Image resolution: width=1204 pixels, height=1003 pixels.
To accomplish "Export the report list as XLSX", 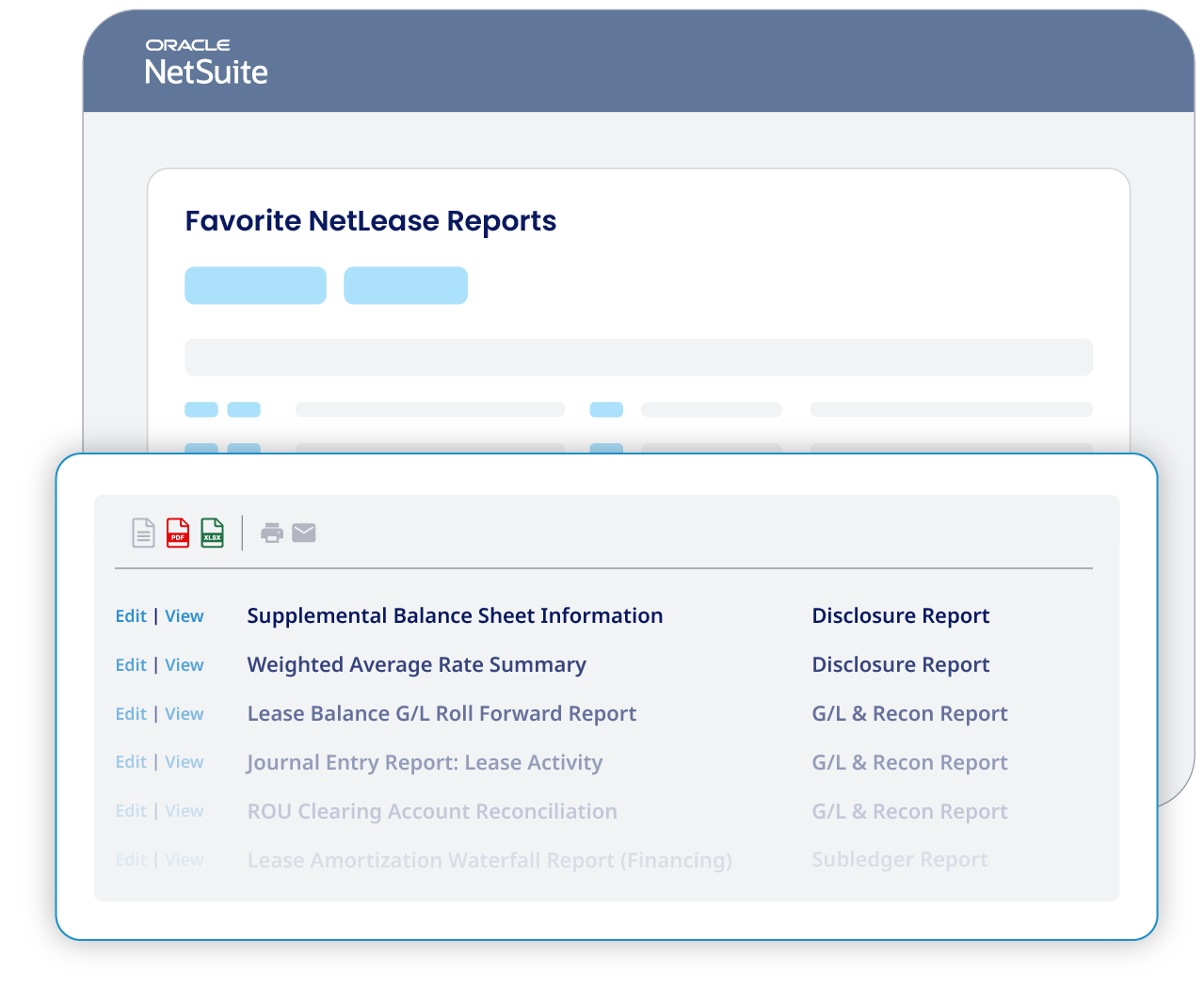I will (x=213, y=533).
